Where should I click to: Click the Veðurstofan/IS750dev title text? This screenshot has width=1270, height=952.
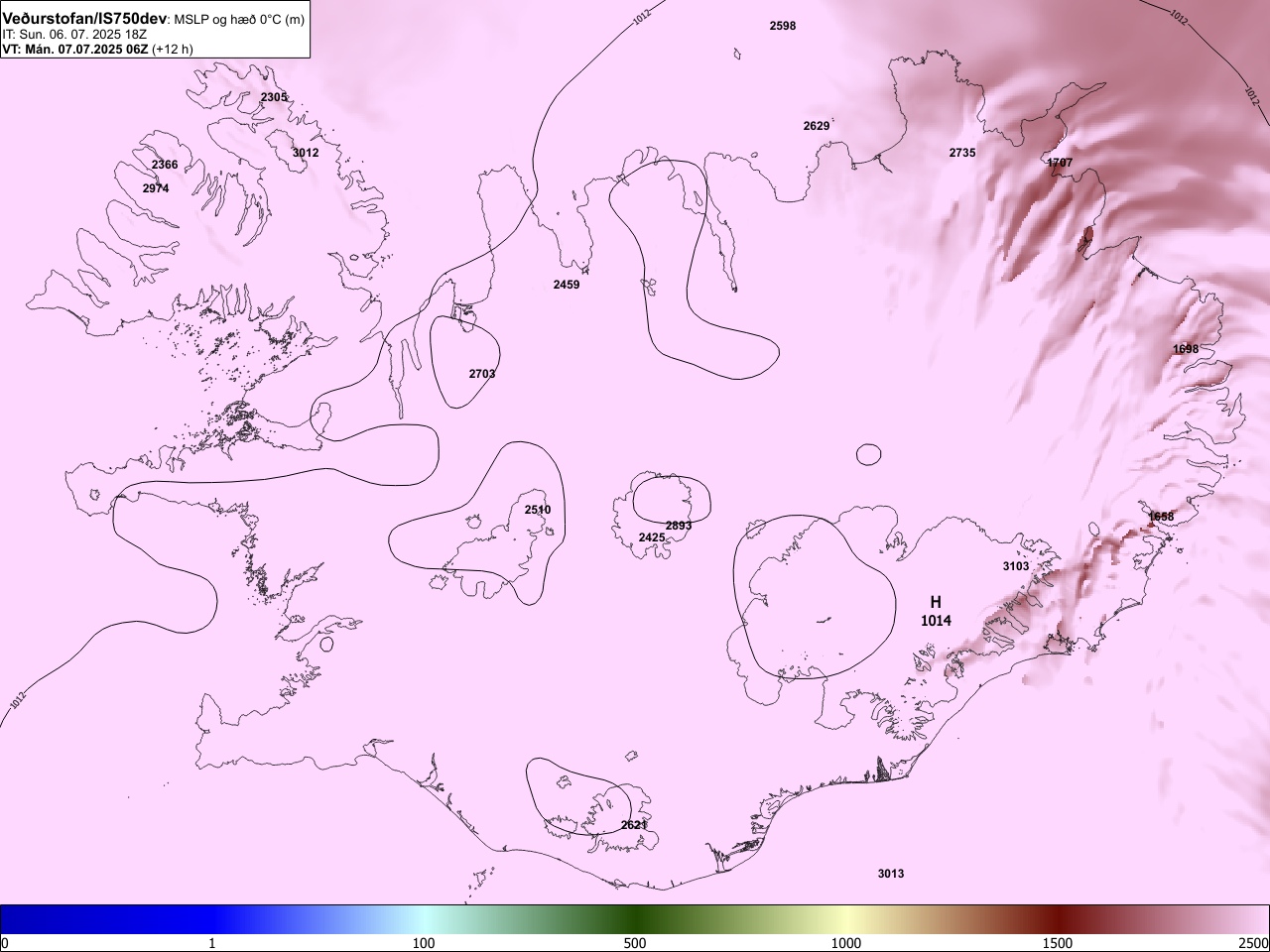coord(84,19)
